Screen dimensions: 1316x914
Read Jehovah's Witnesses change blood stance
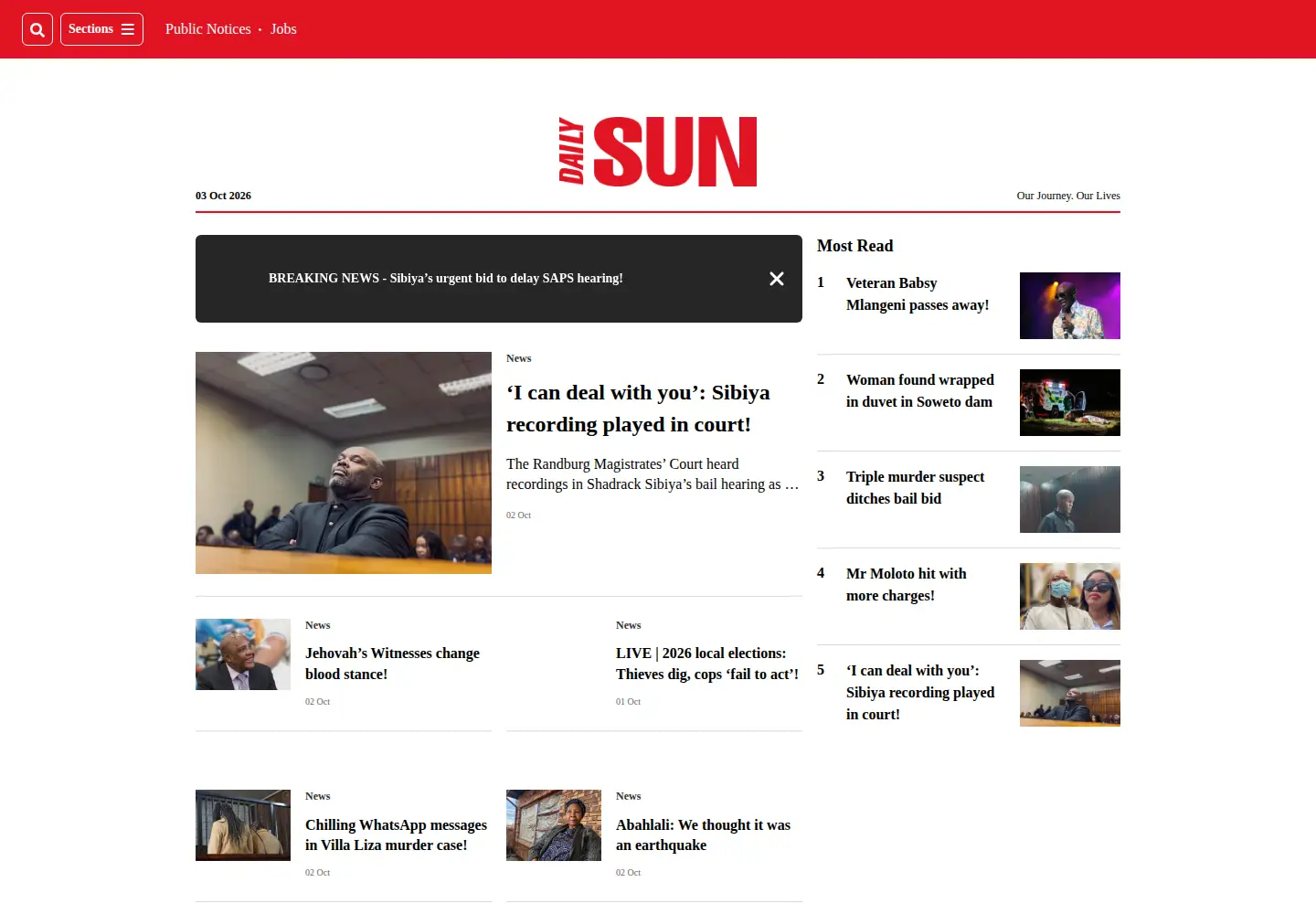pyautogui.click(x=392, y=664)
